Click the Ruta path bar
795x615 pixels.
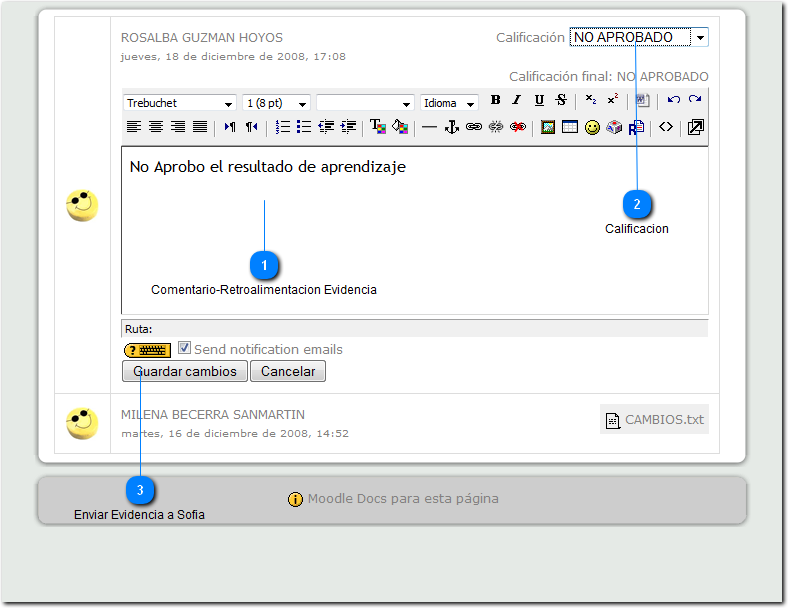point(415,329)
